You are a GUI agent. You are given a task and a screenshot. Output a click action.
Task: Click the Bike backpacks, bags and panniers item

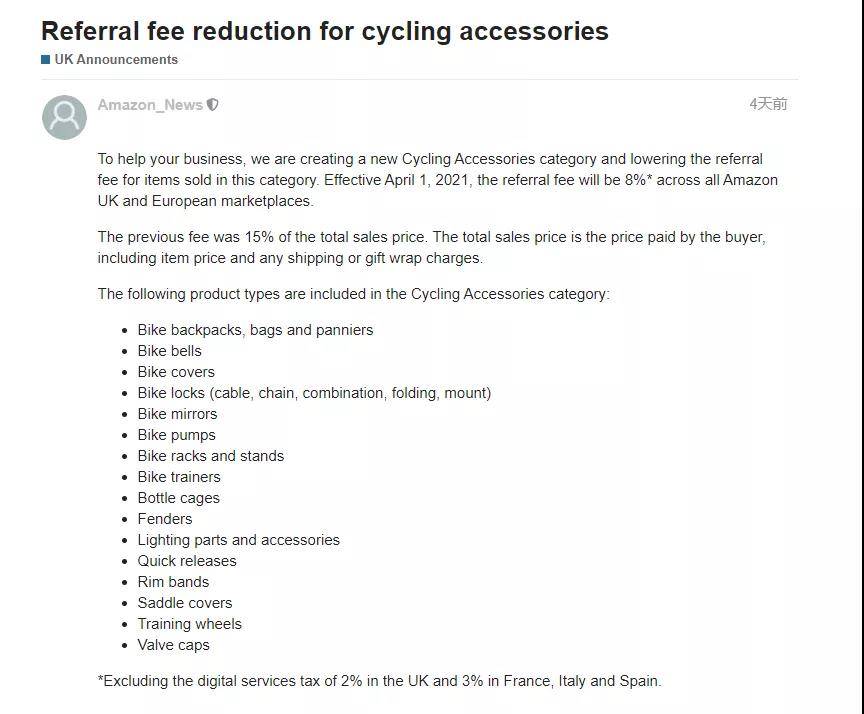[x=255, y=330]
